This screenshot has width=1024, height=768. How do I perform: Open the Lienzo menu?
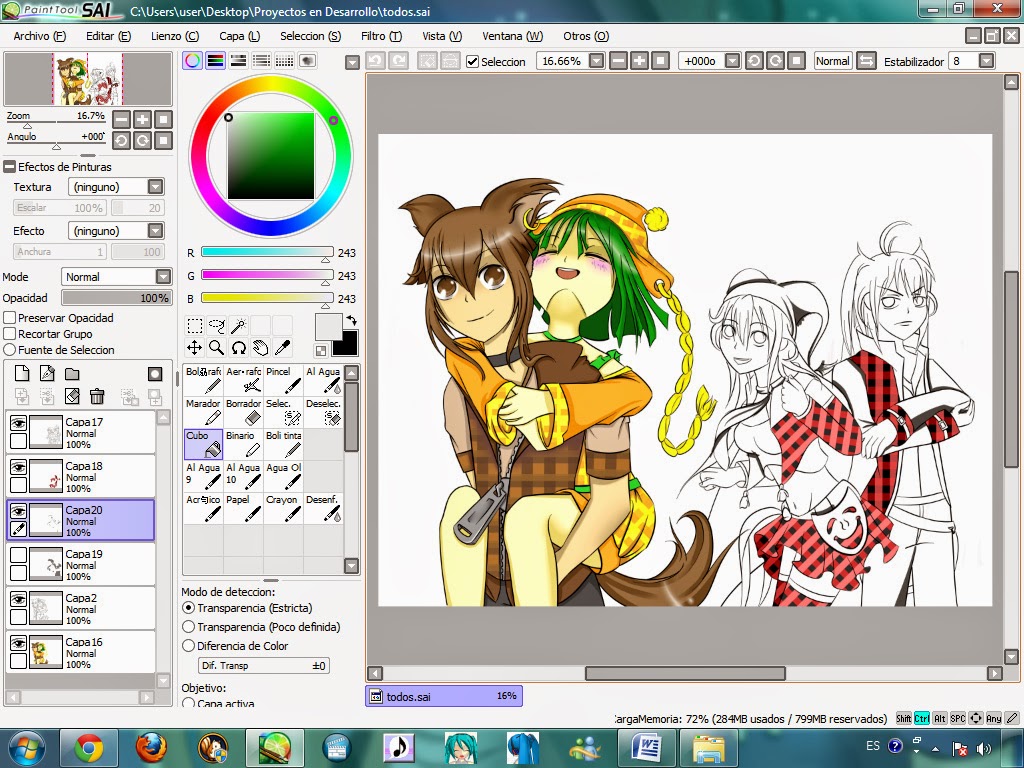[x=175, y=36]
